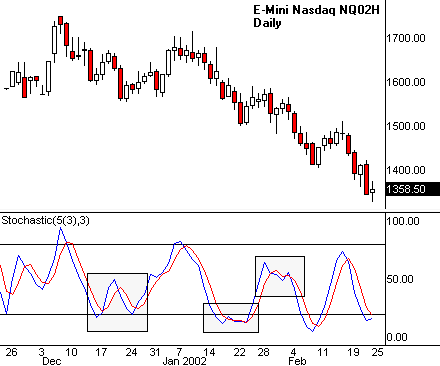This screenshot has width=440, height=366.
Task: Click the 'Stochastic(5(3),3)' indicator label
Action: (46, 220)
